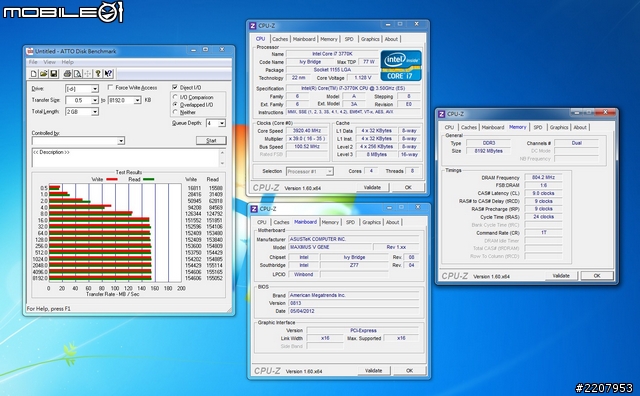640x396 pixels.
Task: Click the CPU-Z icon in Mainboard window title
Action: click(253, 209)
